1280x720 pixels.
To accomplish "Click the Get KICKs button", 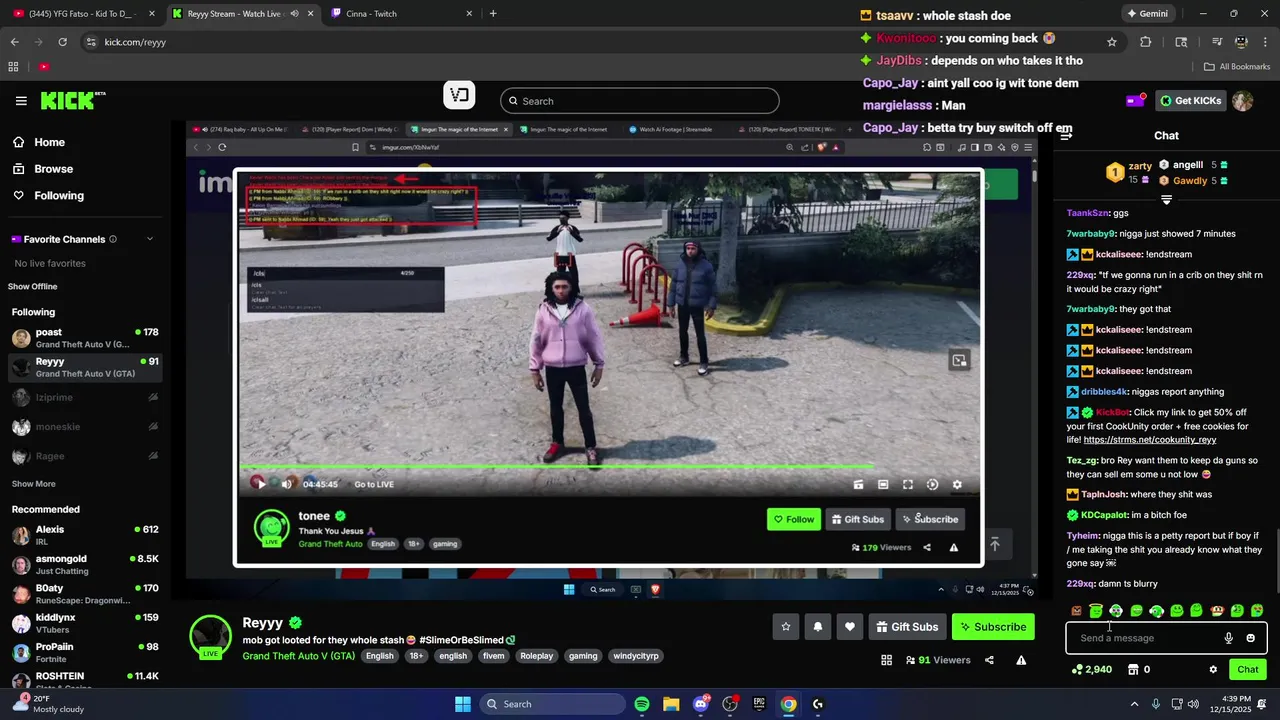I will (1190, 100).
